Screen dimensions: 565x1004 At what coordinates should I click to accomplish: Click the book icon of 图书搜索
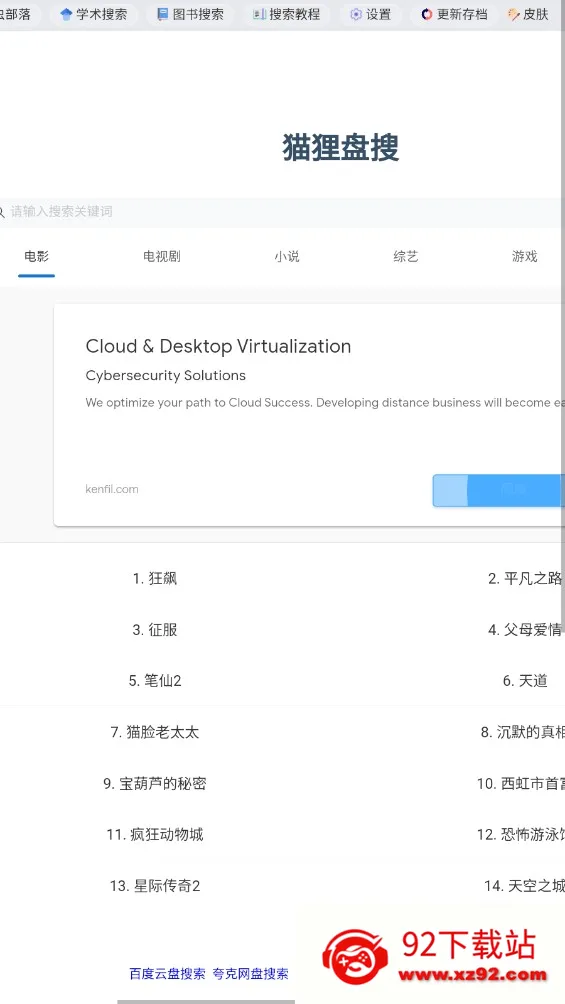pyautogui.click(x=163, y=14)
